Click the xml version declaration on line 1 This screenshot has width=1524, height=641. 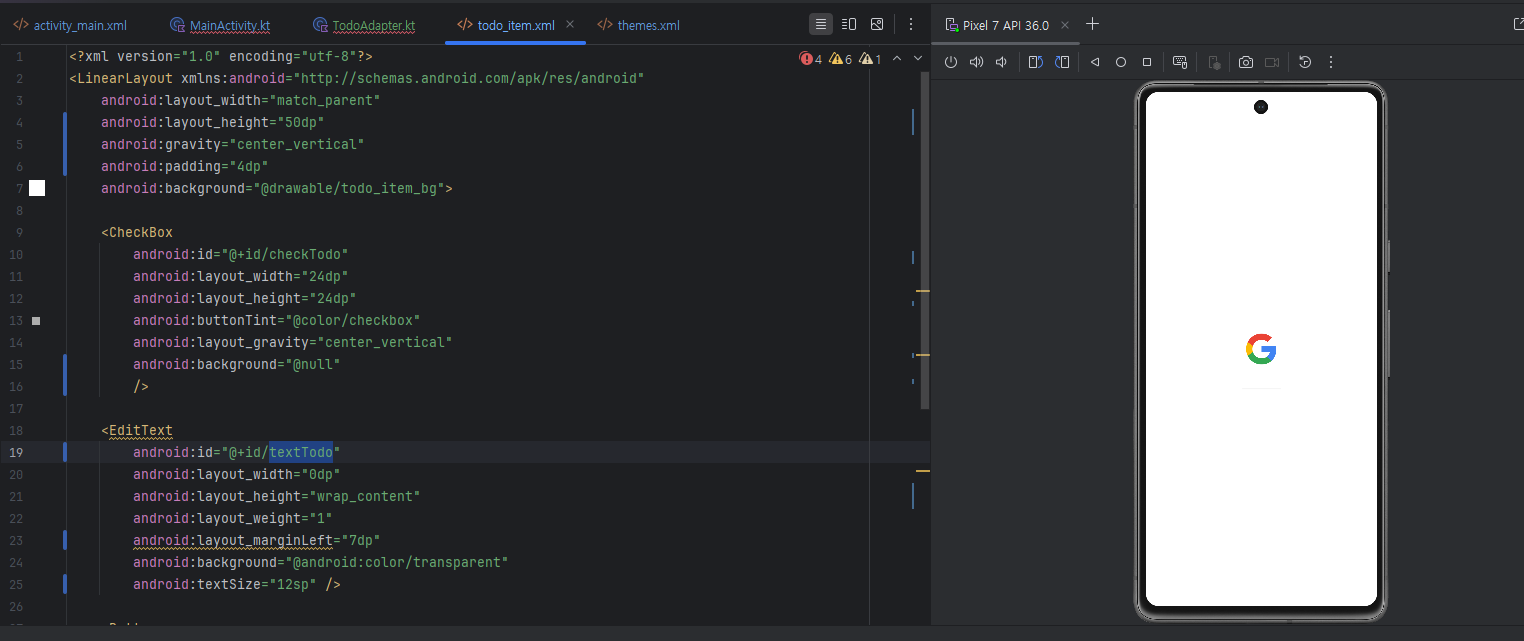click(x=221, y=56)
